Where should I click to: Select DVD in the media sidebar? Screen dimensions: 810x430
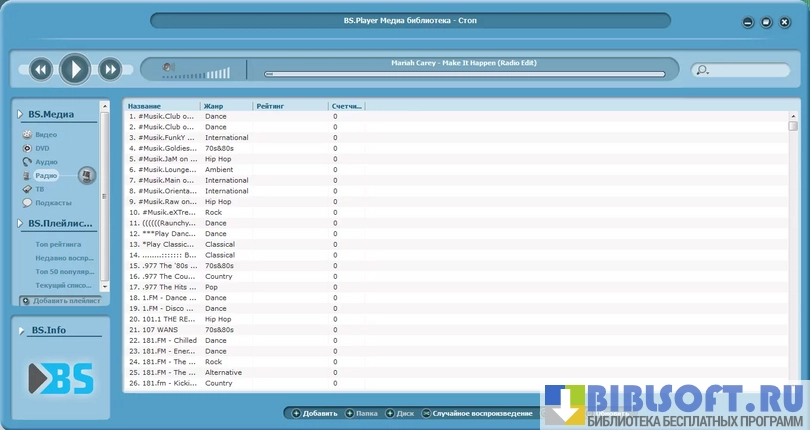(42, 148)
